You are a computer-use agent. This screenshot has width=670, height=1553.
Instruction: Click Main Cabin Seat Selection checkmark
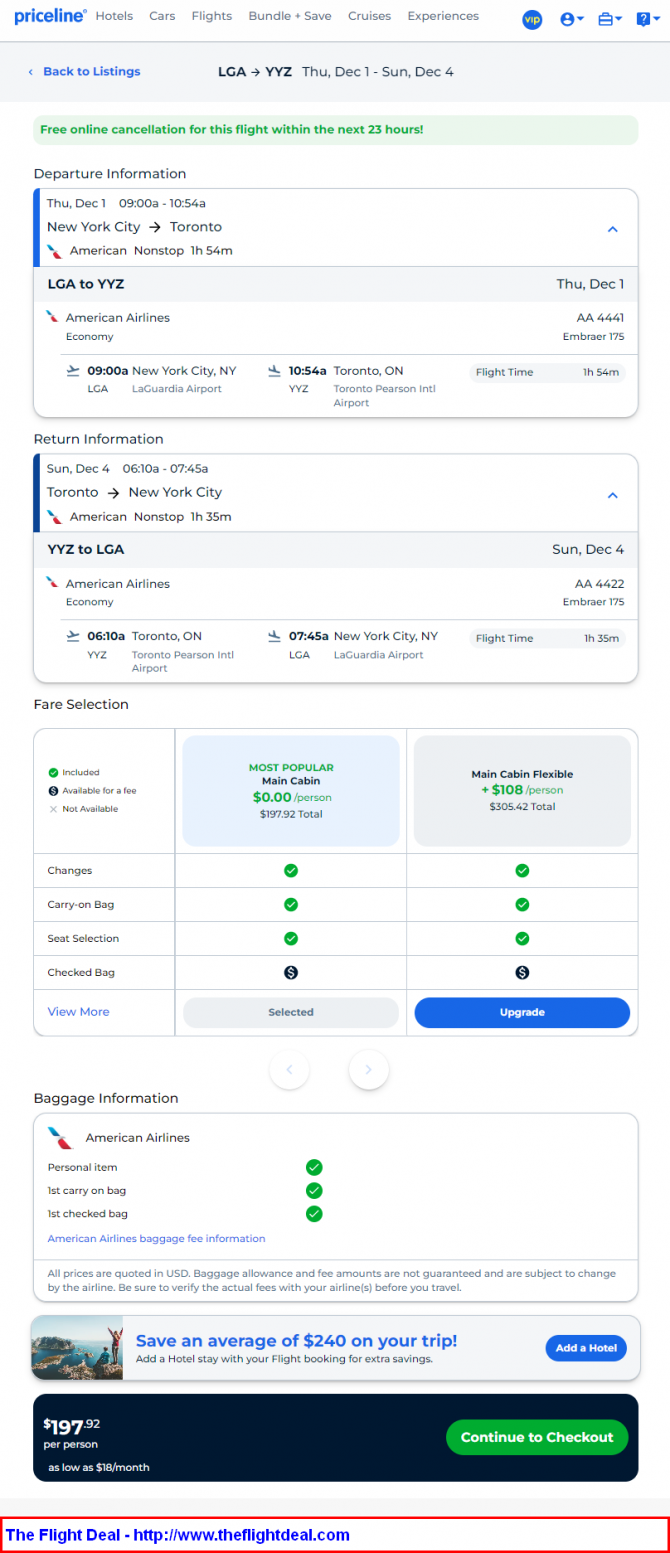pos(291,939)
